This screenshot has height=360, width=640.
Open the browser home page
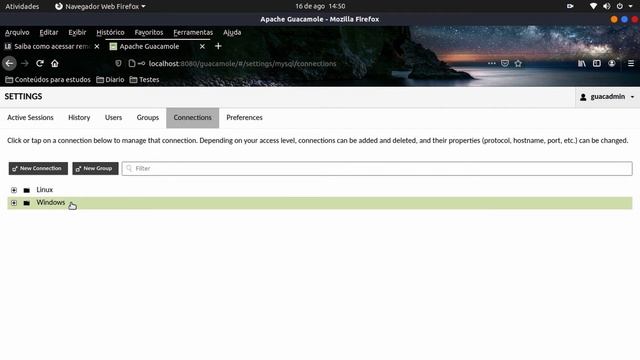(x=55, y=63)
